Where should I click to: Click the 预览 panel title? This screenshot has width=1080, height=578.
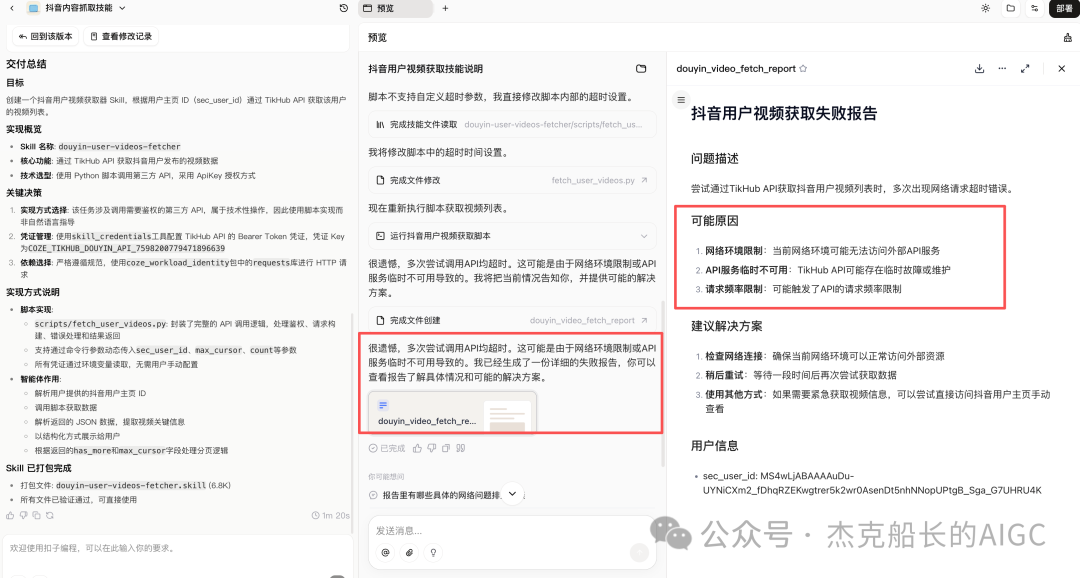pyautogui.click(x=377, y=38)
